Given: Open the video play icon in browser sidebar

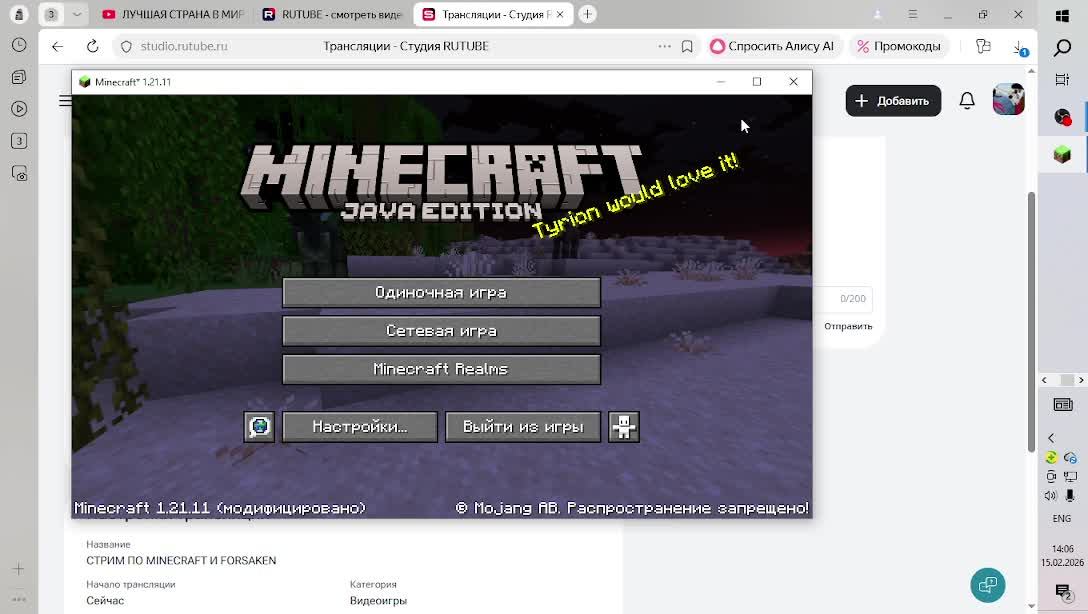Looking at the screenshot, I should [19, 109].
